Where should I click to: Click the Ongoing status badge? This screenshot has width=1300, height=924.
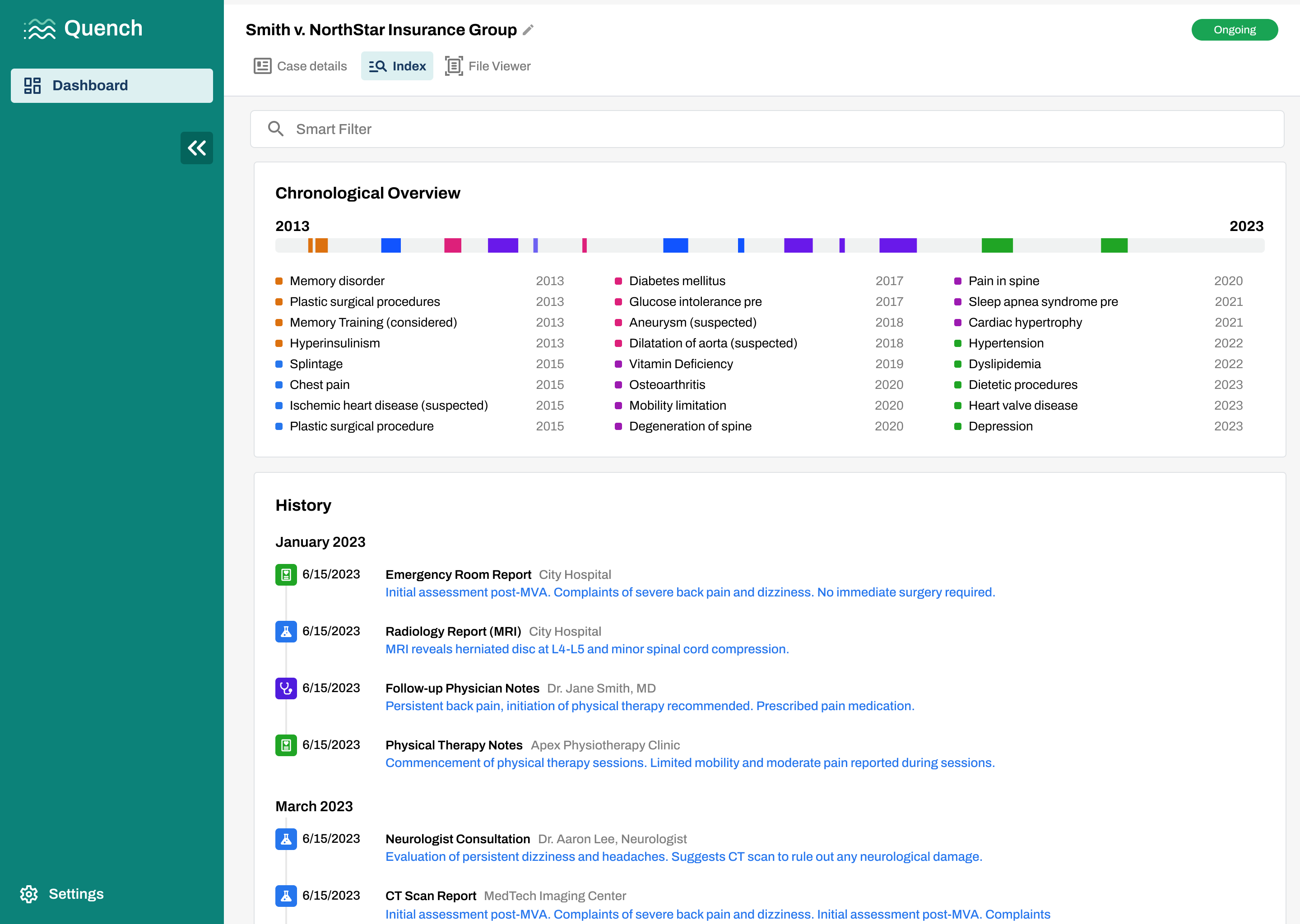coord(1234,30)
